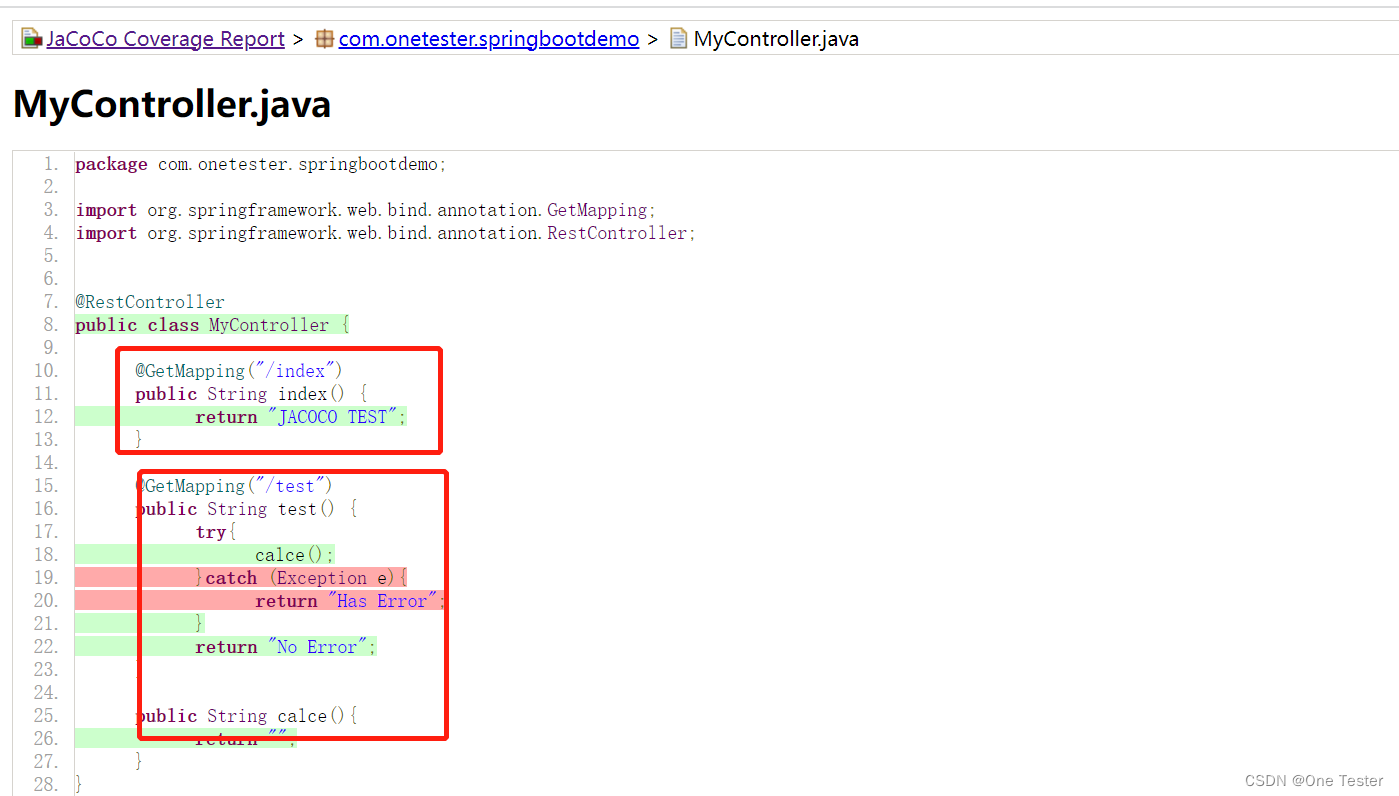
Task: Click line number 19
Action: point(46,578)
